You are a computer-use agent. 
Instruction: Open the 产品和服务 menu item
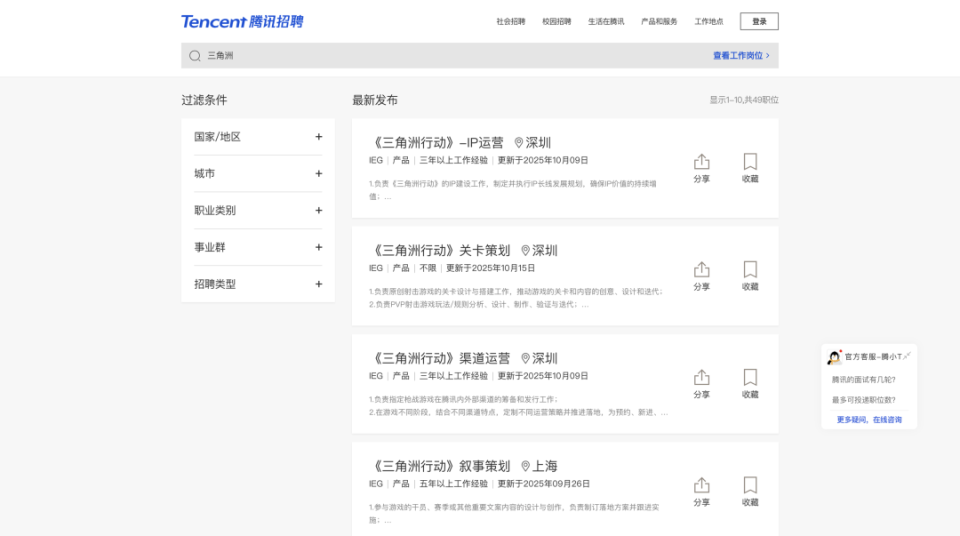[x=659, y=21]
